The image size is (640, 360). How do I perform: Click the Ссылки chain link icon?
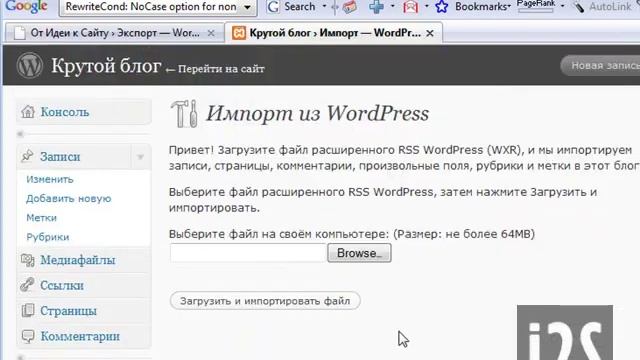27,285
